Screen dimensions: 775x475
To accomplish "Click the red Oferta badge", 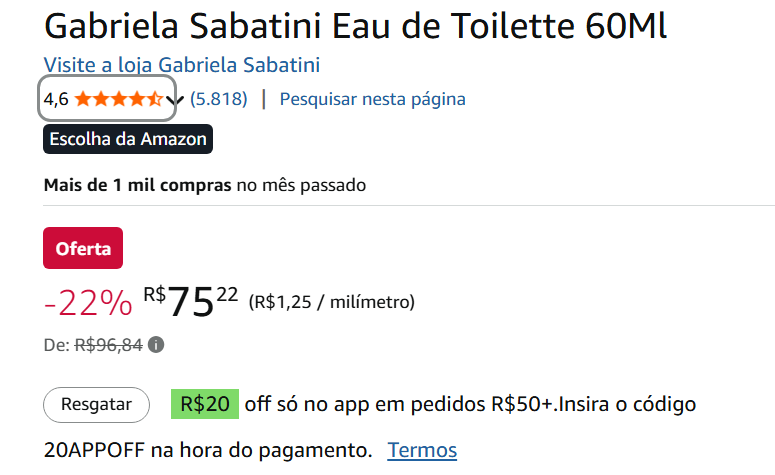I will click(x=83, y=249).
